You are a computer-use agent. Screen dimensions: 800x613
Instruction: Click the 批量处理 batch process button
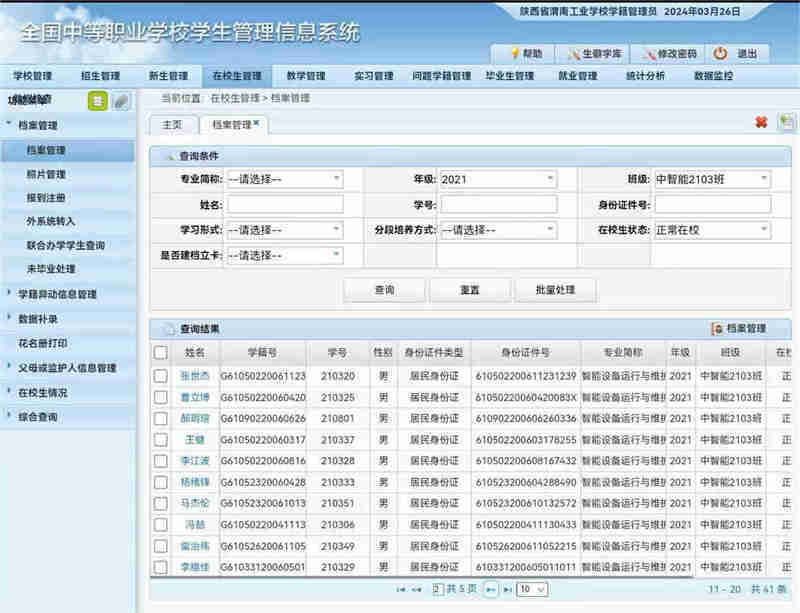[554, 290]
